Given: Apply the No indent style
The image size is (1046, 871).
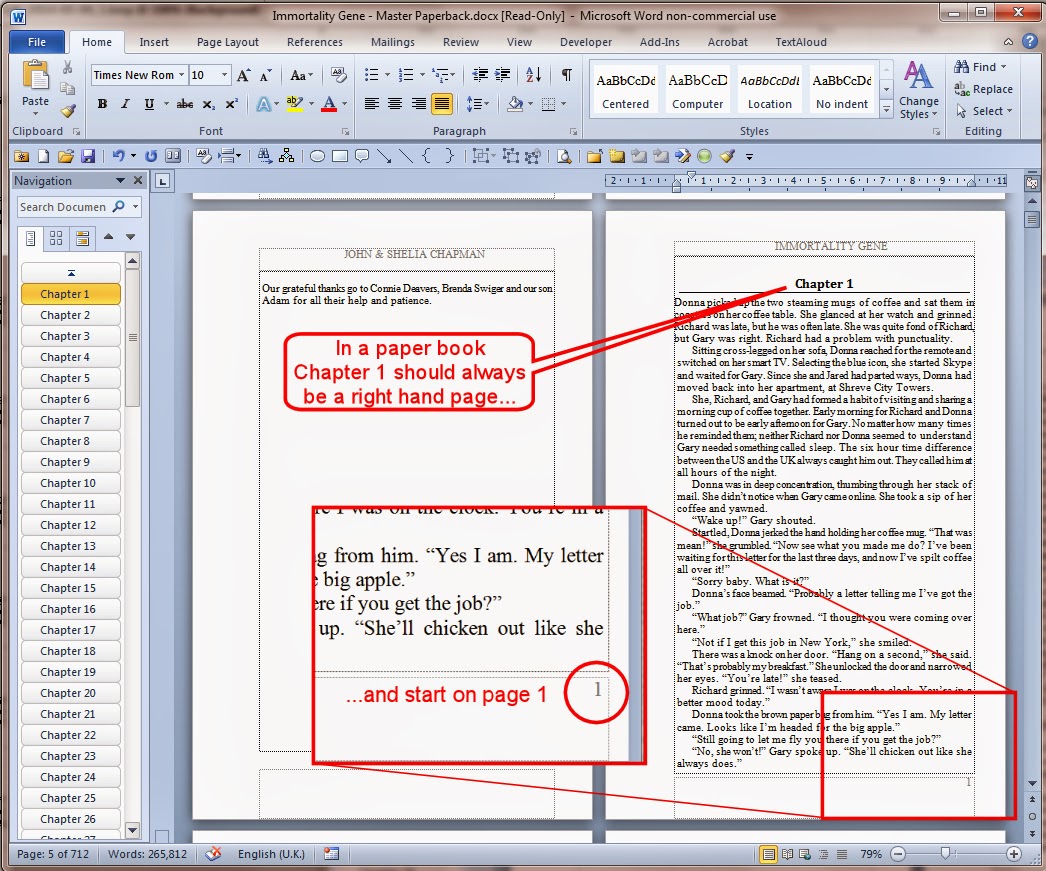Looking at the screenshot, I should (x=842, y=91).
